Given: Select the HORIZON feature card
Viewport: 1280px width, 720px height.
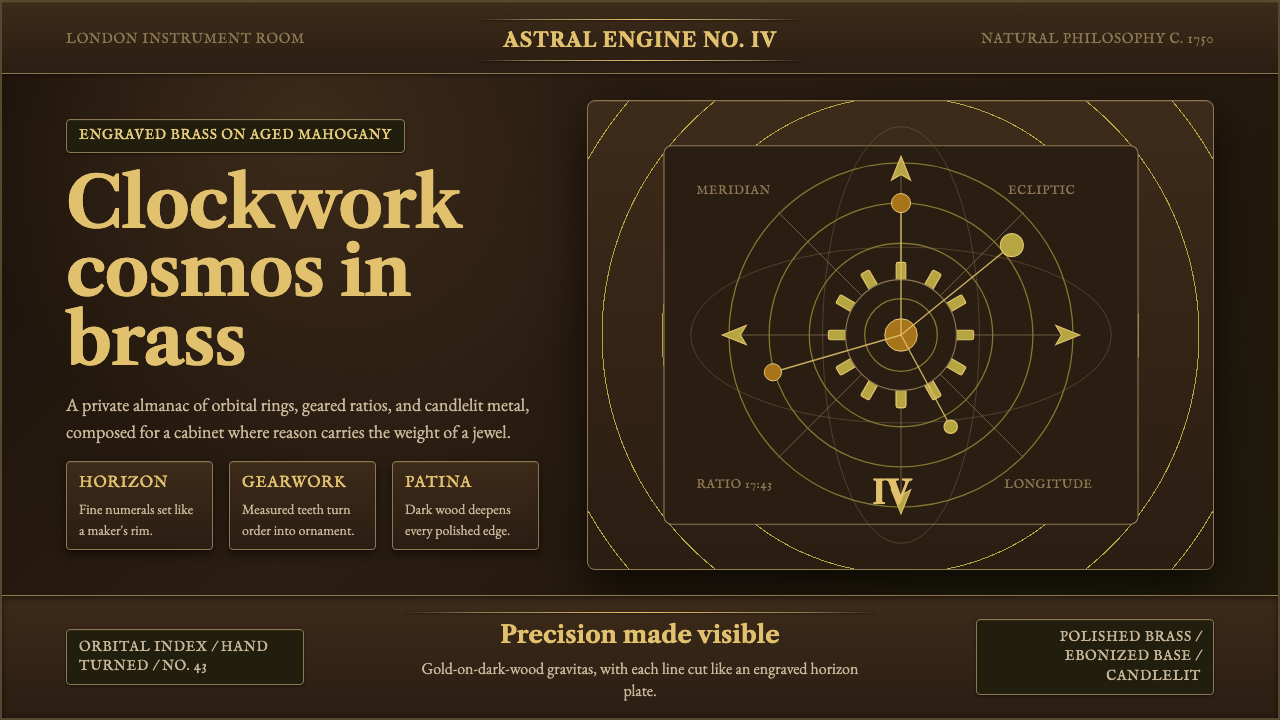Looking at the screenshot, I should (x=139, y=505).
